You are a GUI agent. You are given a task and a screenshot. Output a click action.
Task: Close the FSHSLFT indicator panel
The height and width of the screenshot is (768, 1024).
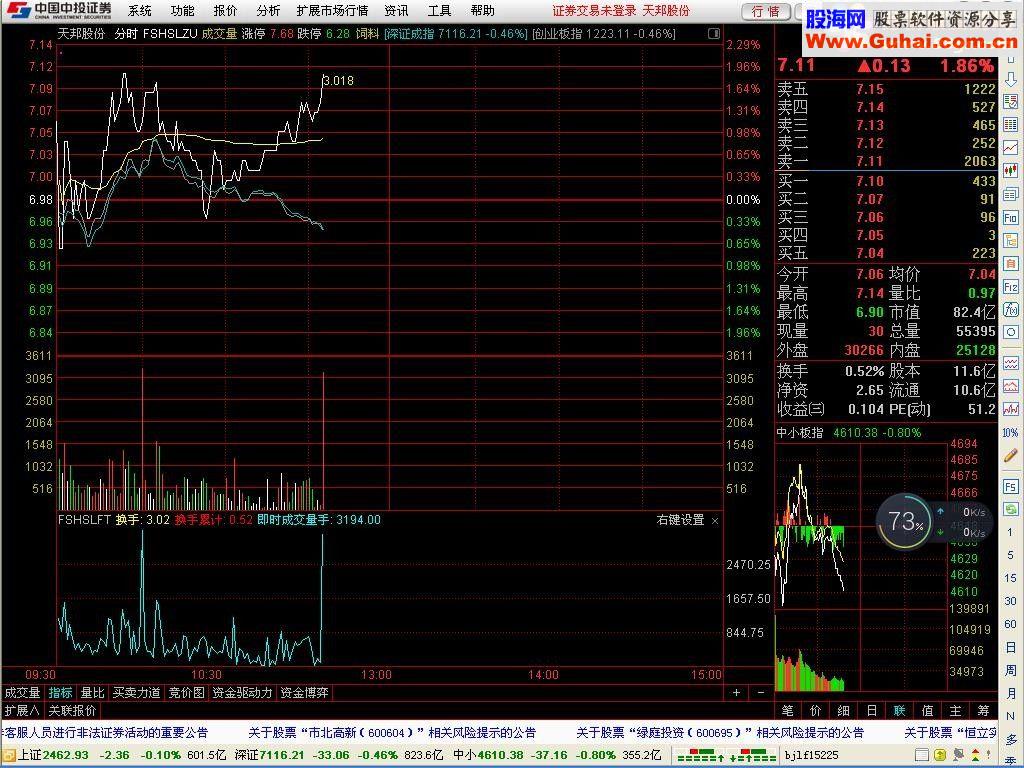point(714,520)
